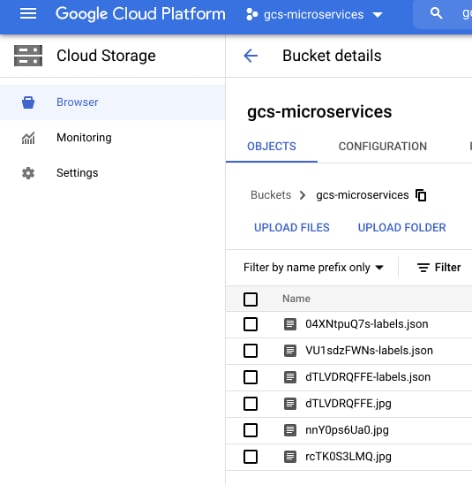Click the Browser bucket icon
Image resolution: width=472 pixels, height=486 pixels.
28,102
